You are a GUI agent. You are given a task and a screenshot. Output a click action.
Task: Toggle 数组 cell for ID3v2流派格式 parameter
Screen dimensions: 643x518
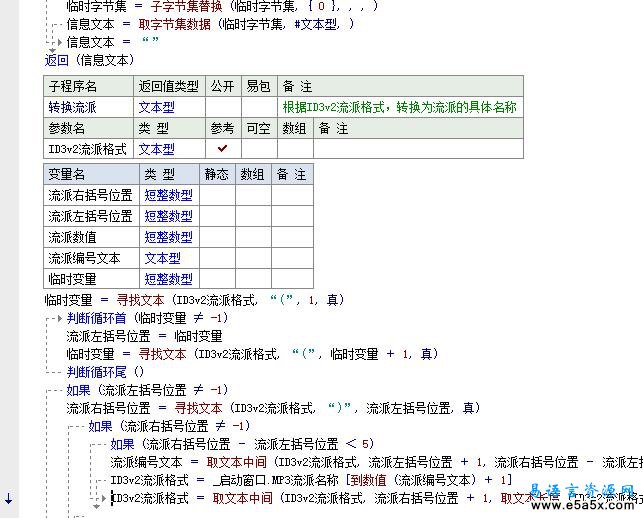[295, 148]
